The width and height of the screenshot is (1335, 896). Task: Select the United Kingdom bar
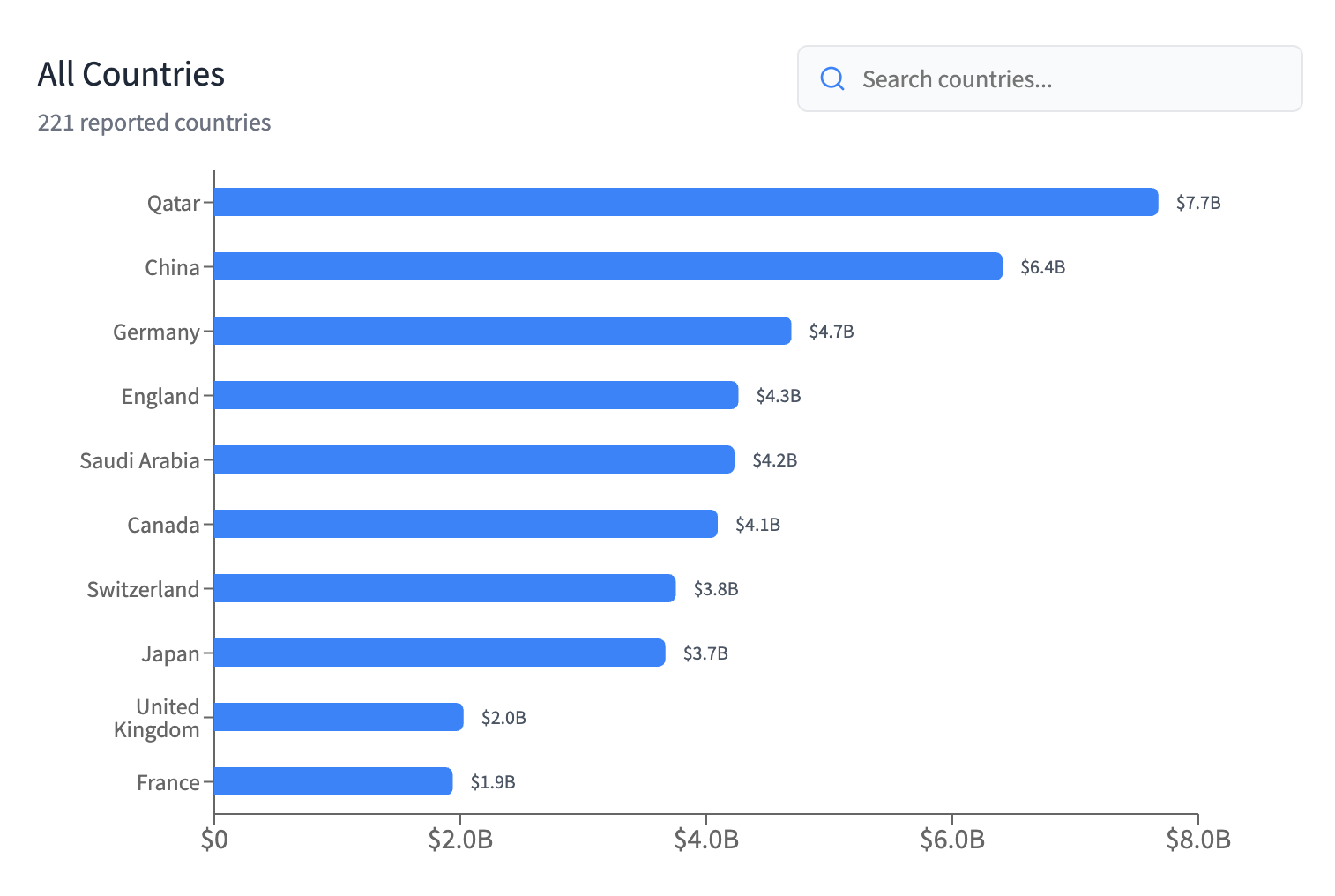coord(339,717)
